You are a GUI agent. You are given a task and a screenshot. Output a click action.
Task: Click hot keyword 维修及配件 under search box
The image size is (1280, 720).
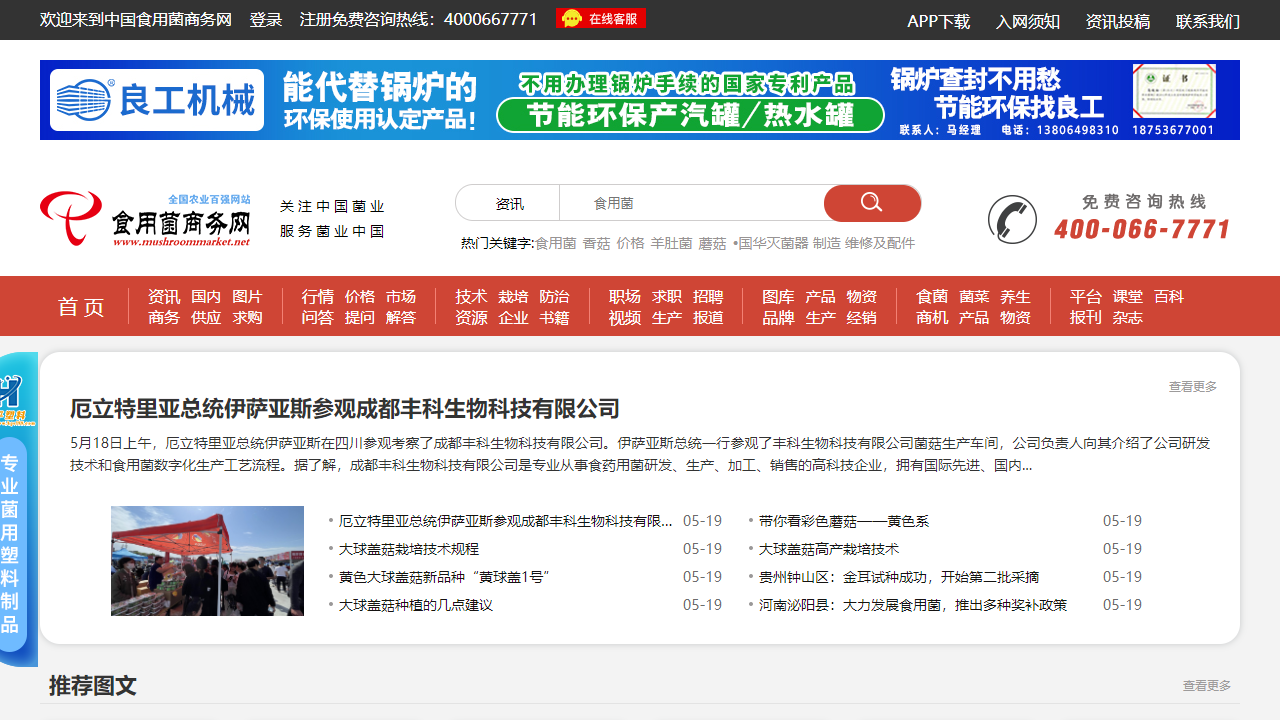click(880, 243)
